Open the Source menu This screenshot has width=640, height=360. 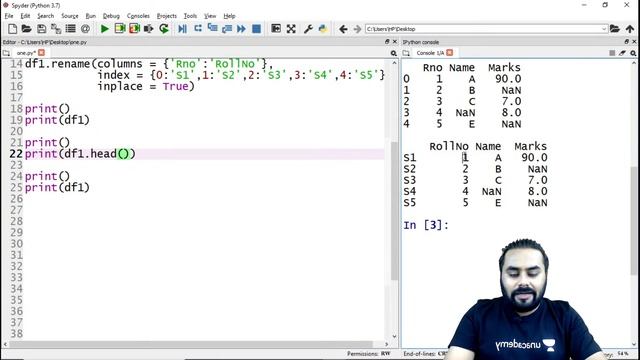70,16
